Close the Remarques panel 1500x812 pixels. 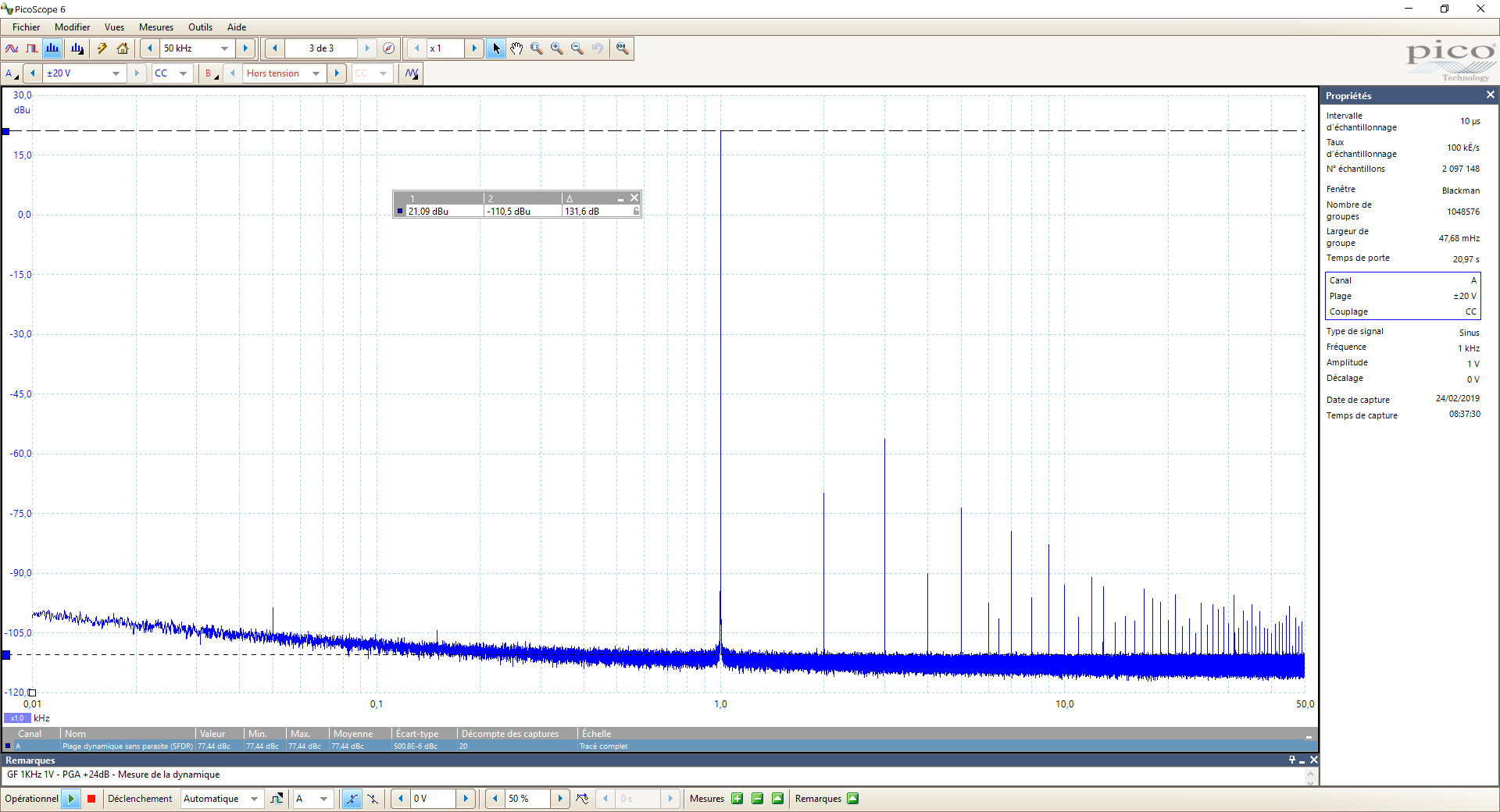(1313, 760)
